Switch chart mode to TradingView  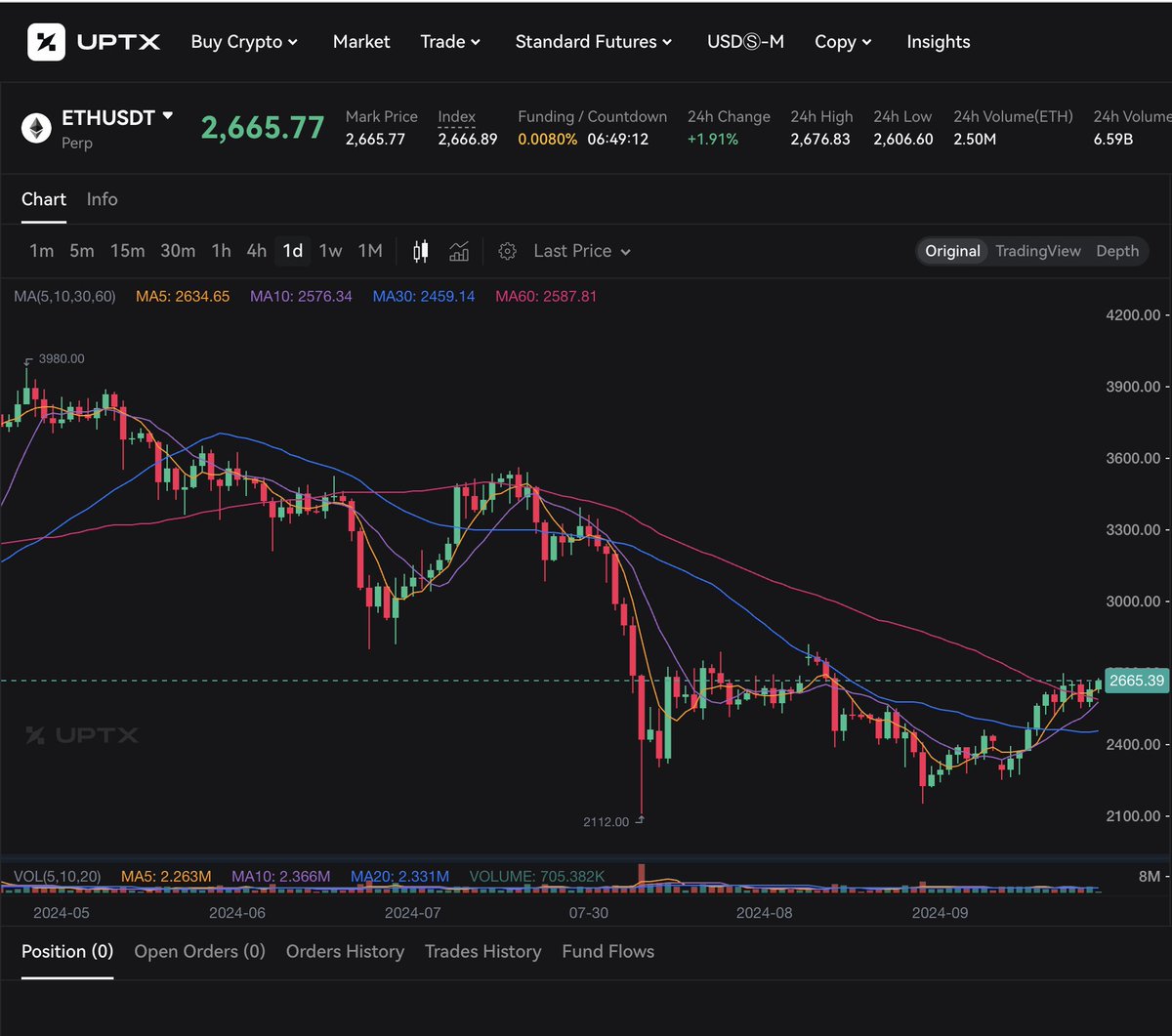pyautogui.click(x=1037, y=251)
